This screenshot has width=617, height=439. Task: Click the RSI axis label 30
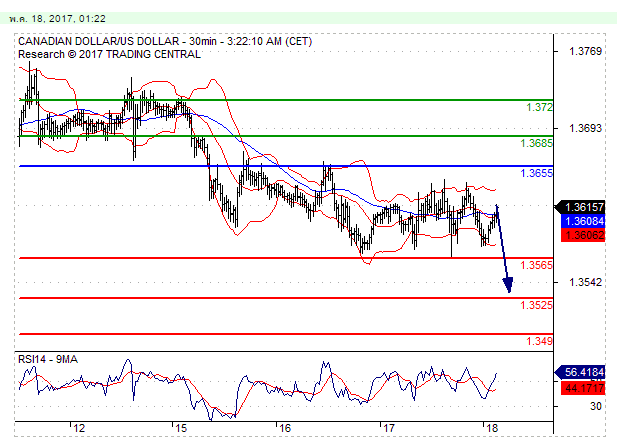pyautogui.click(x=596, y=406)
